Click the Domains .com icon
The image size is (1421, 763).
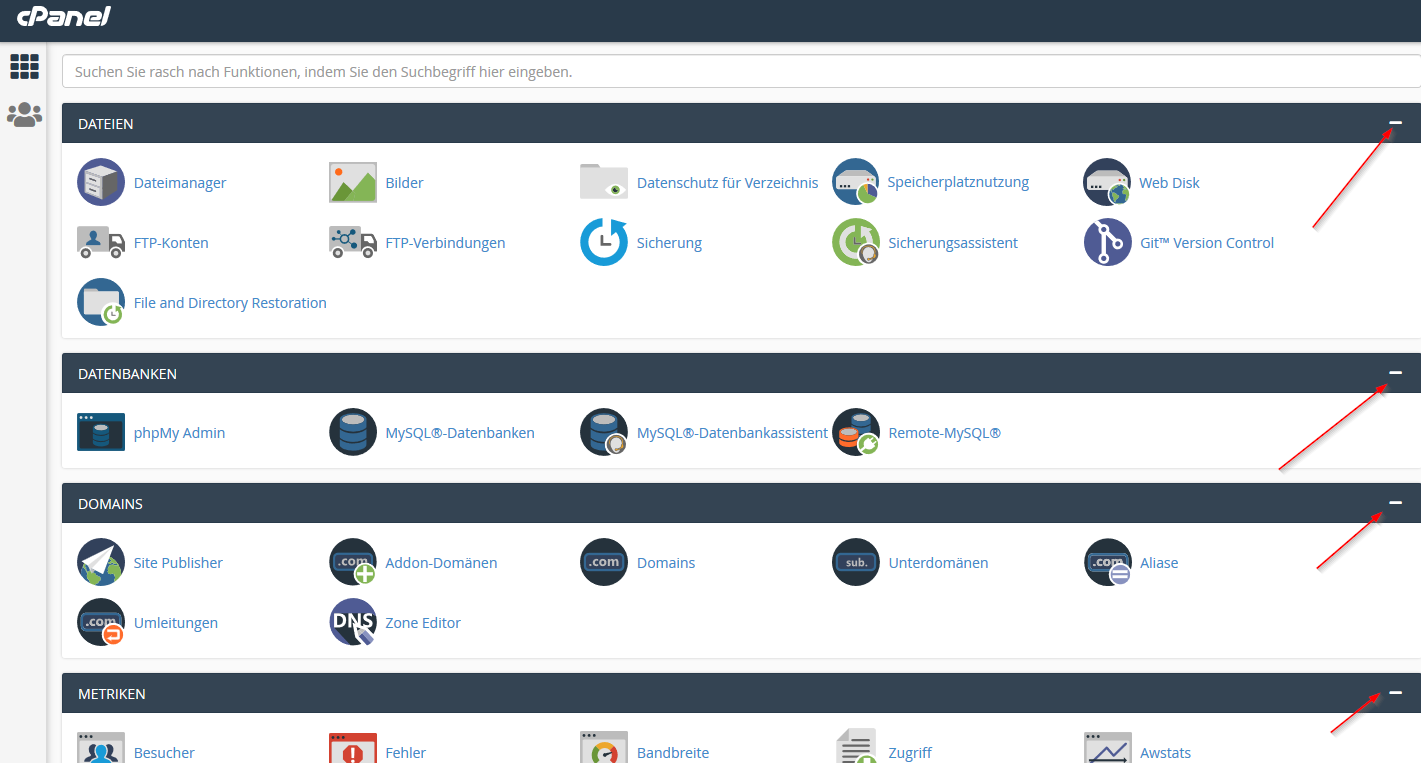pyautogui.click(x=604, y=562)
